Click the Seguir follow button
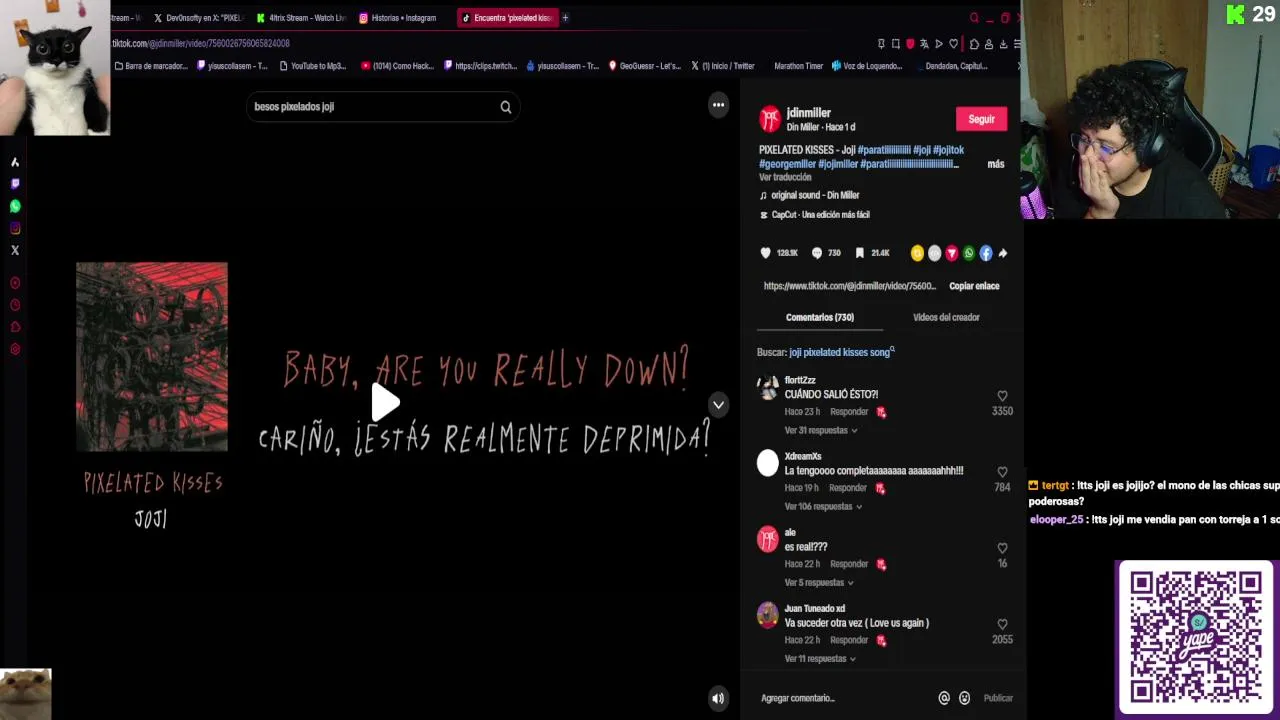The height and width of the screenshot is (720, 1280). [x=981, y=119]
